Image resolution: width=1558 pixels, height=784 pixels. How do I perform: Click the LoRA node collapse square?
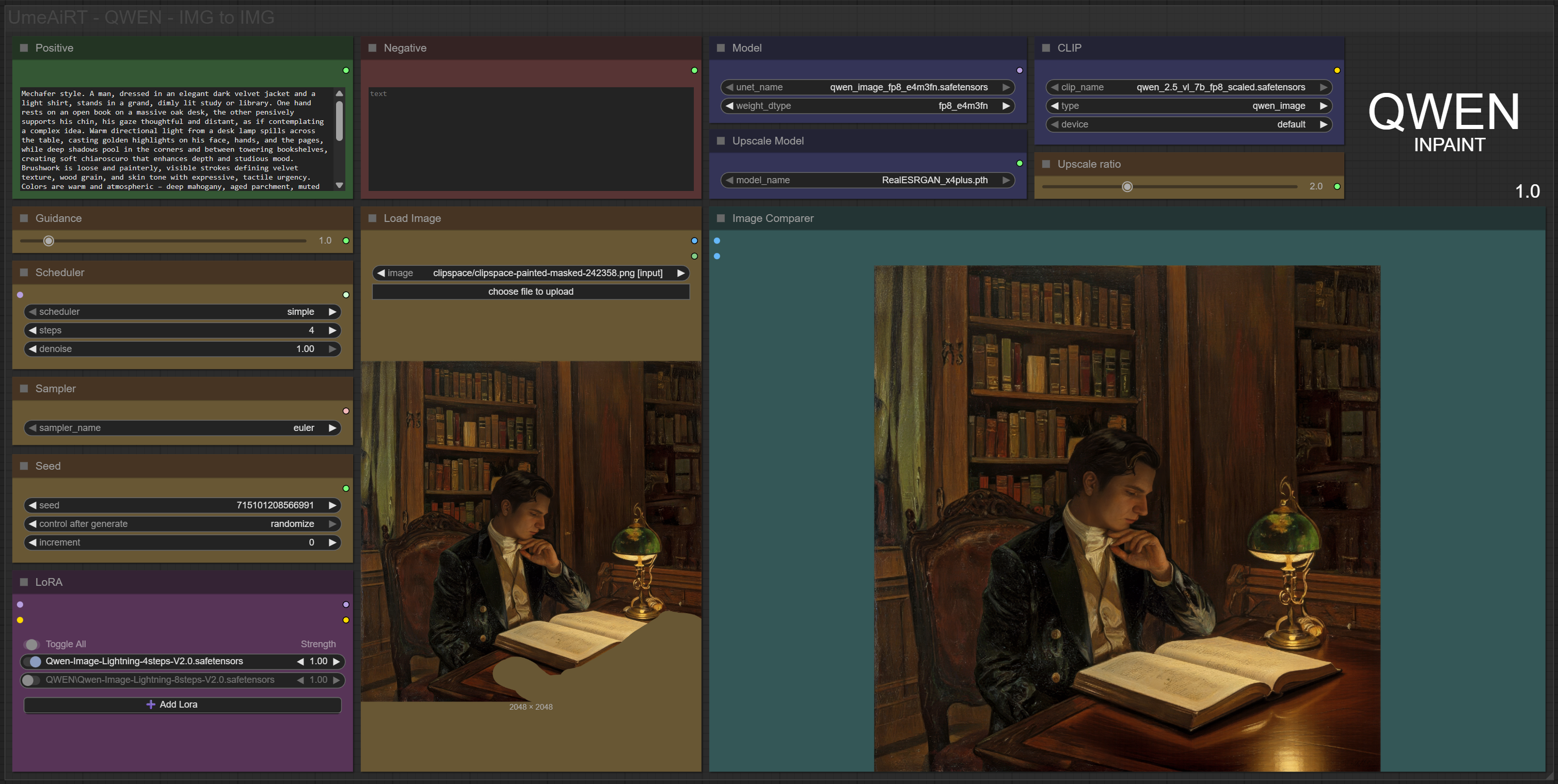(24, 582)
